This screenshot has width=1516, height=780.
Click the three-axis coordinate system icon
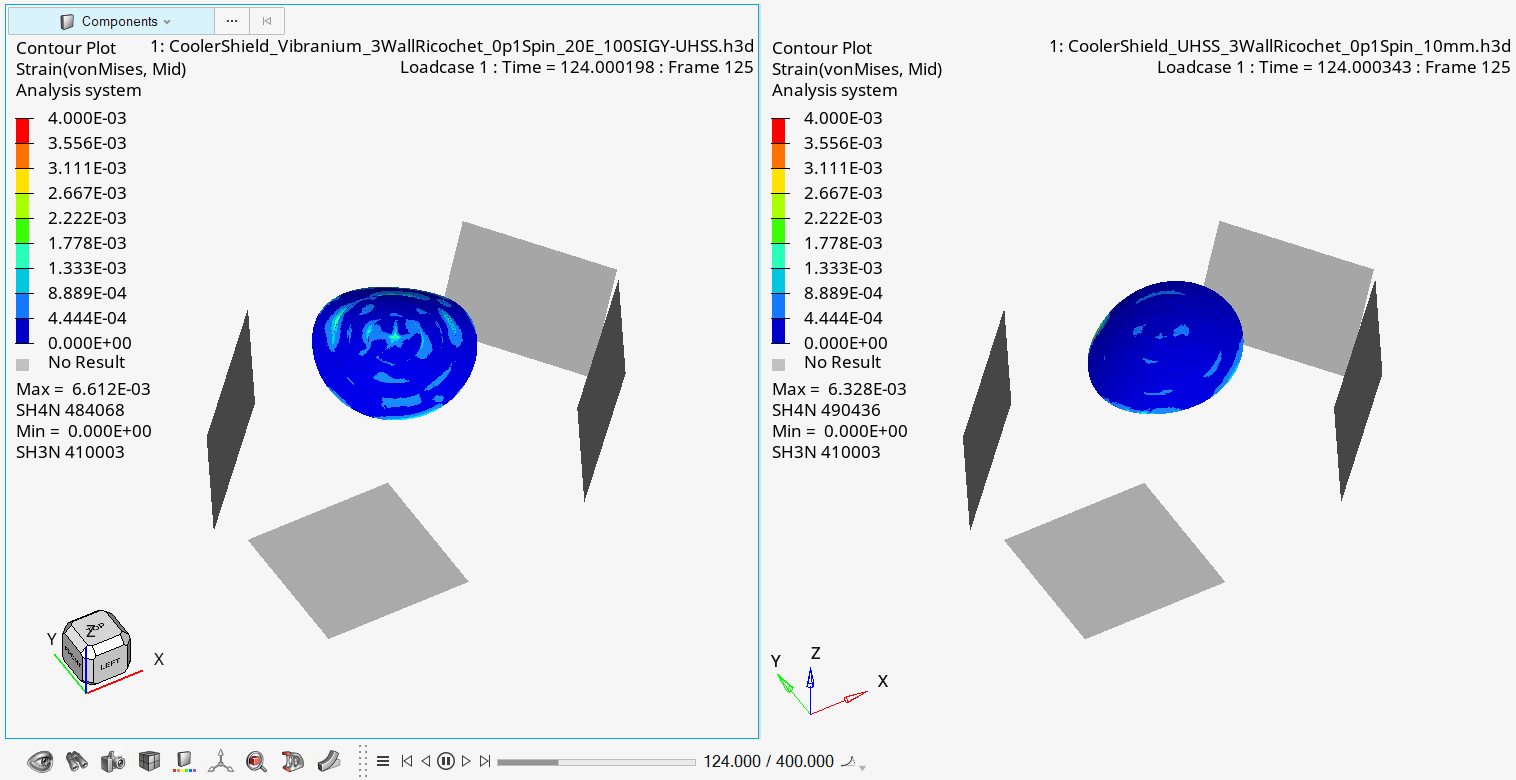[x=220, y=761]
